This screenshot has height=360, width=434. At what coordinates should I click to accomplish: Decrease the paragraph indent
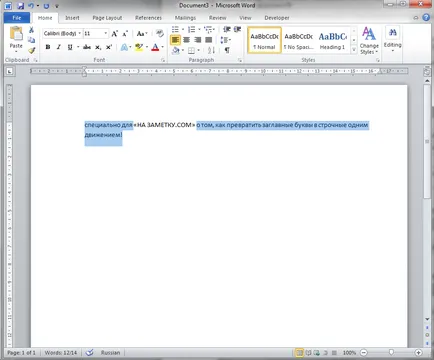[227, 30]
